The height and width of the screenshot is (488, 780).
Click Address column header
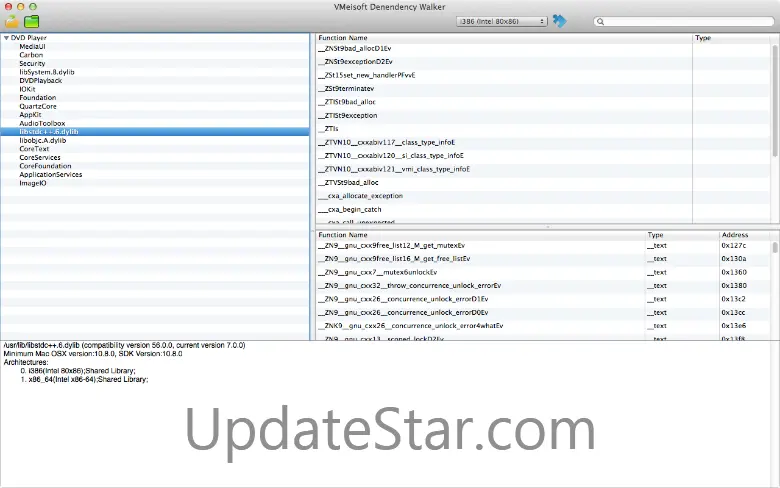tap(745, 235)
